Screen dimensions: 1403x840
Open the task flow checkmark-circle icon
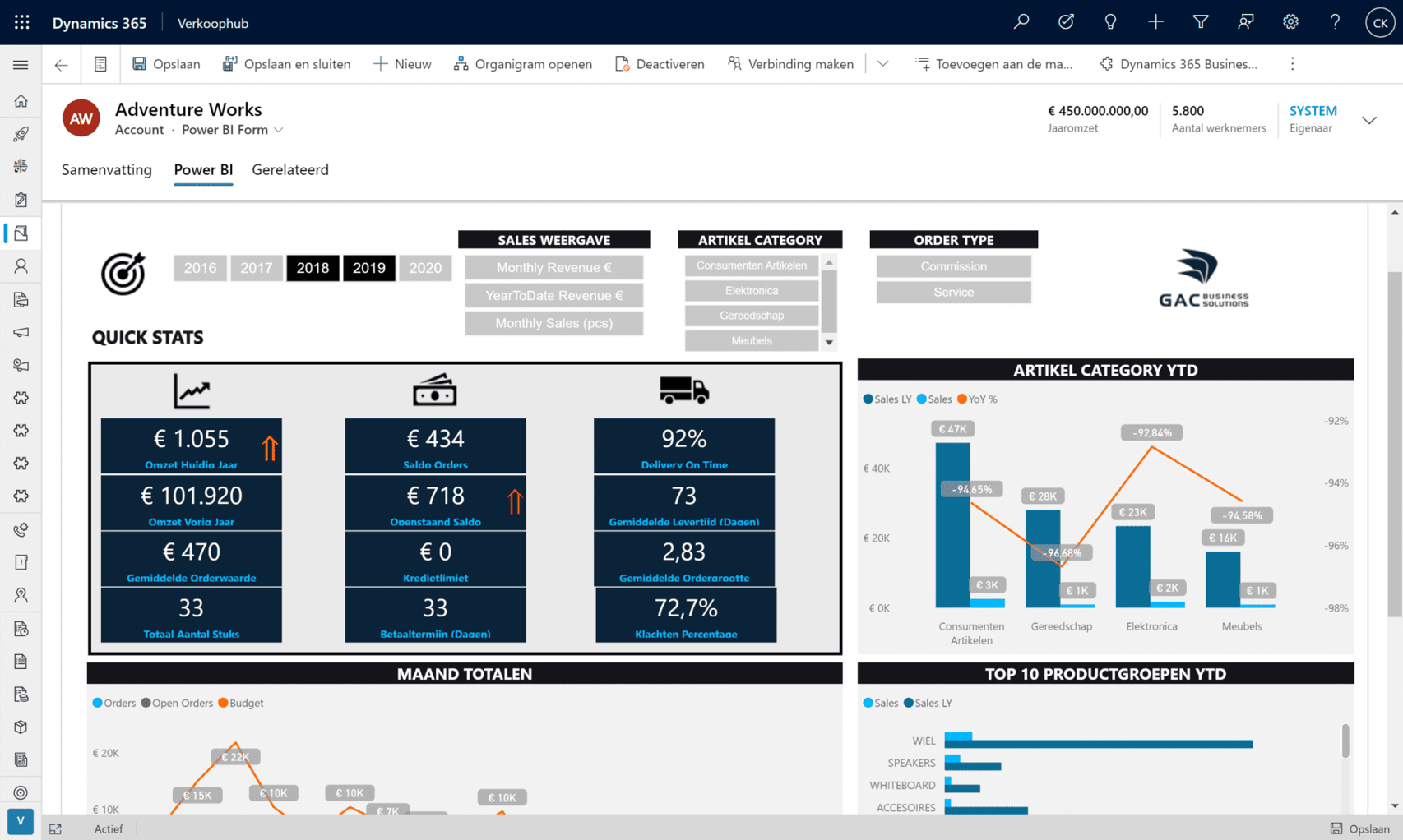click(x=1066, y=22)
